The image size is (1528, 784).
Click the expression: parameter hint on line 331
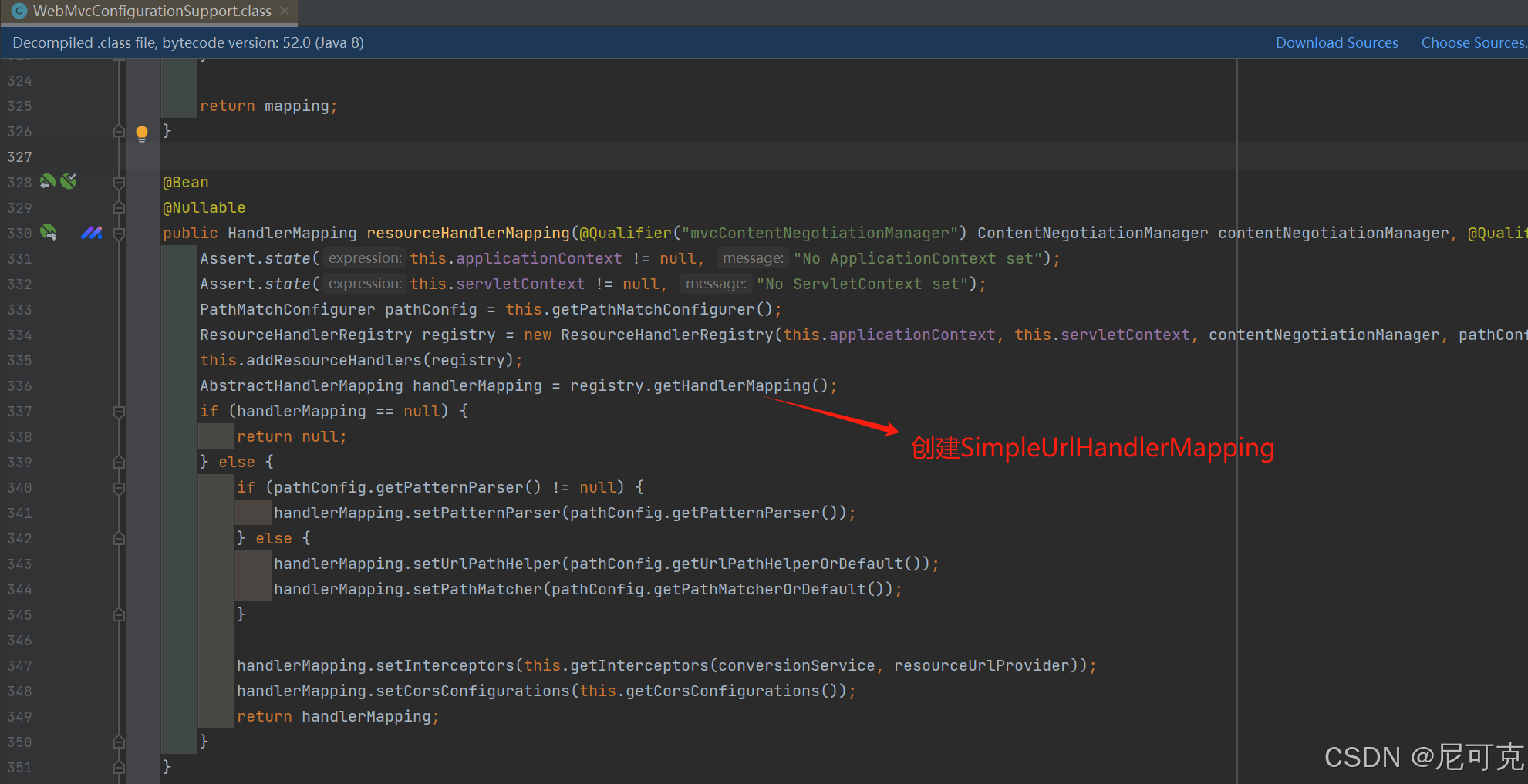click(x=364, y=258)
